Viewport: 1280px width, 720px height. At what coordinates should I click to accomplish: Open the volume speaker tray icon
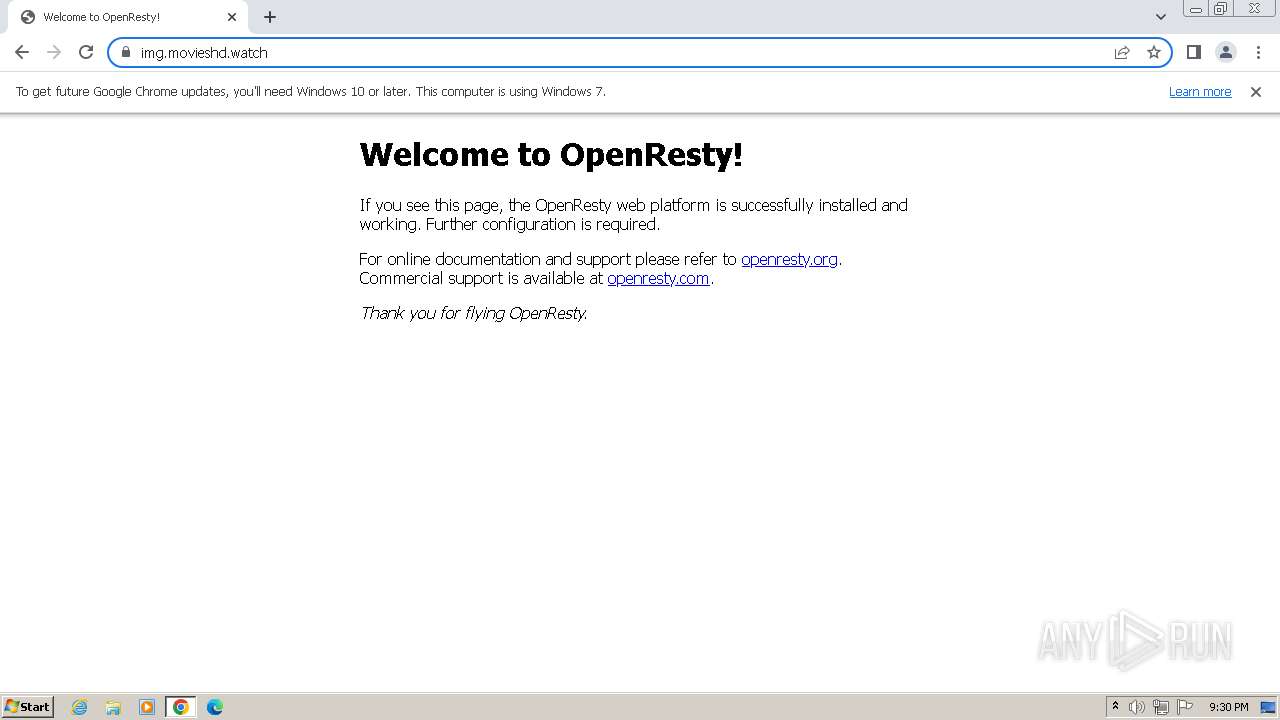(1137, 707)
